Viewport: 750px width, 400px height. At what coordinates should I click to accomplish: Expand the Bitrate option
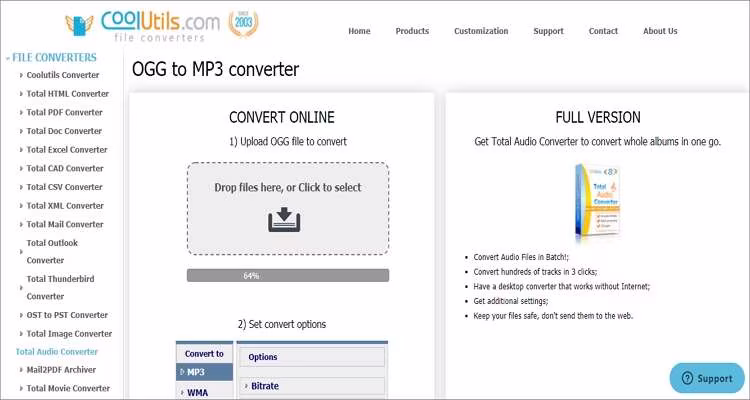coord(312,386)
